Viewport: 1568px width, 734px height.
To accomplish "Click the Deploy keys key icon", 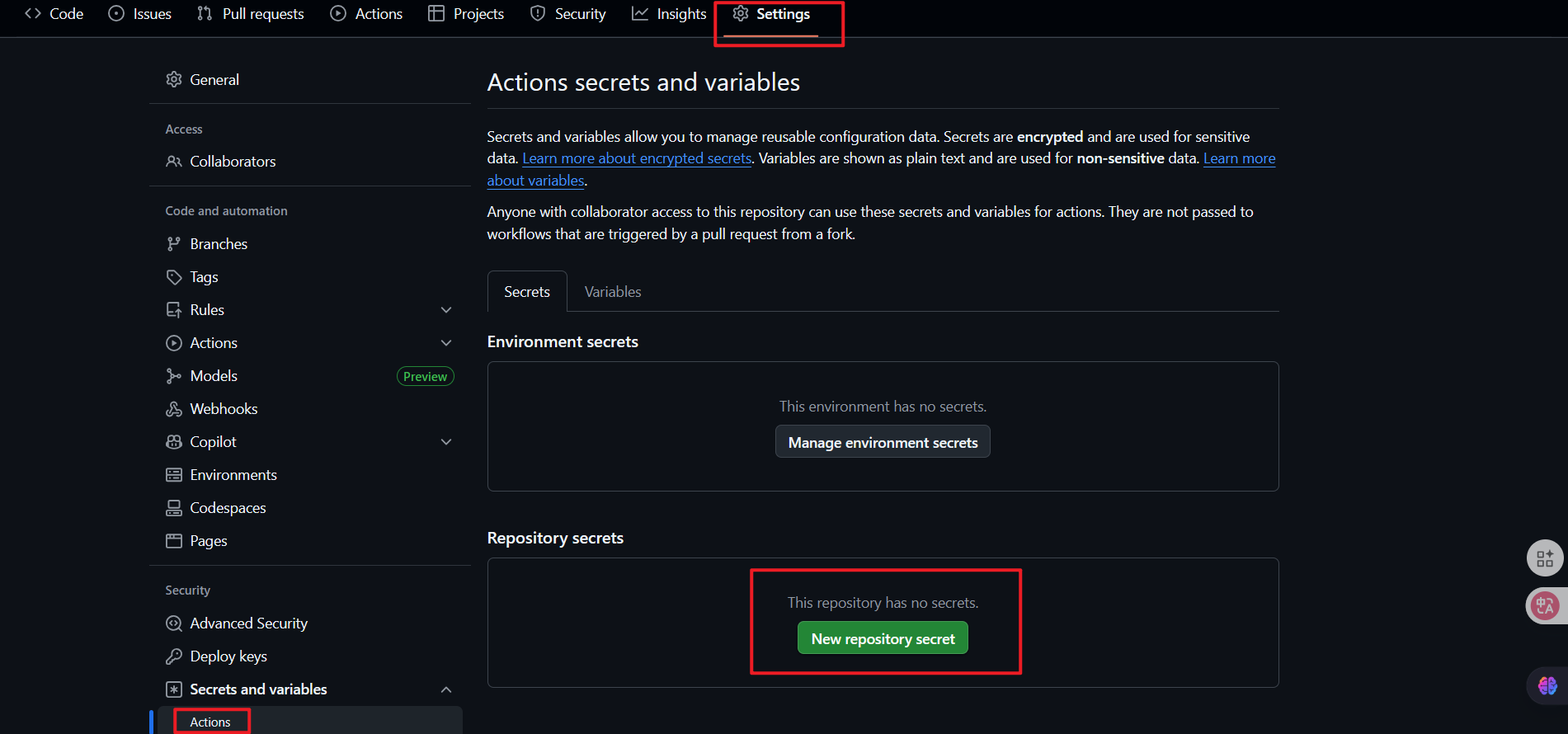I will (174, 656).
